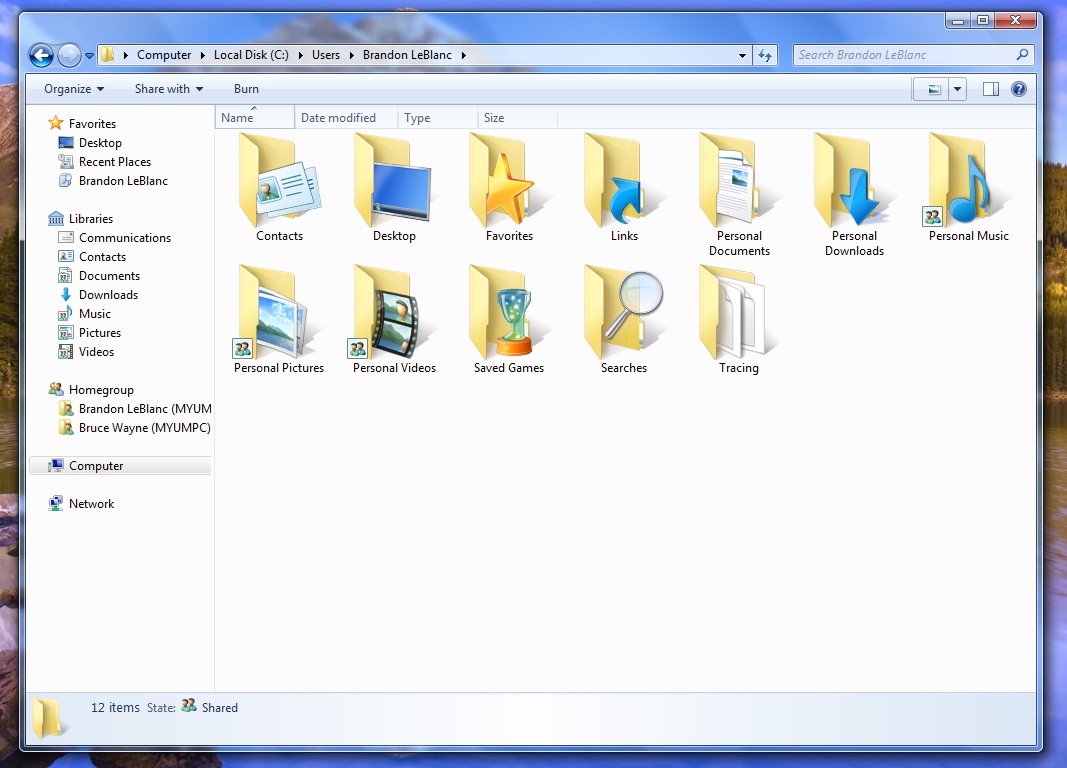Click the Back navigation button
The width and height of the screenshot is (1067, 768).
(x=41, y=55)
